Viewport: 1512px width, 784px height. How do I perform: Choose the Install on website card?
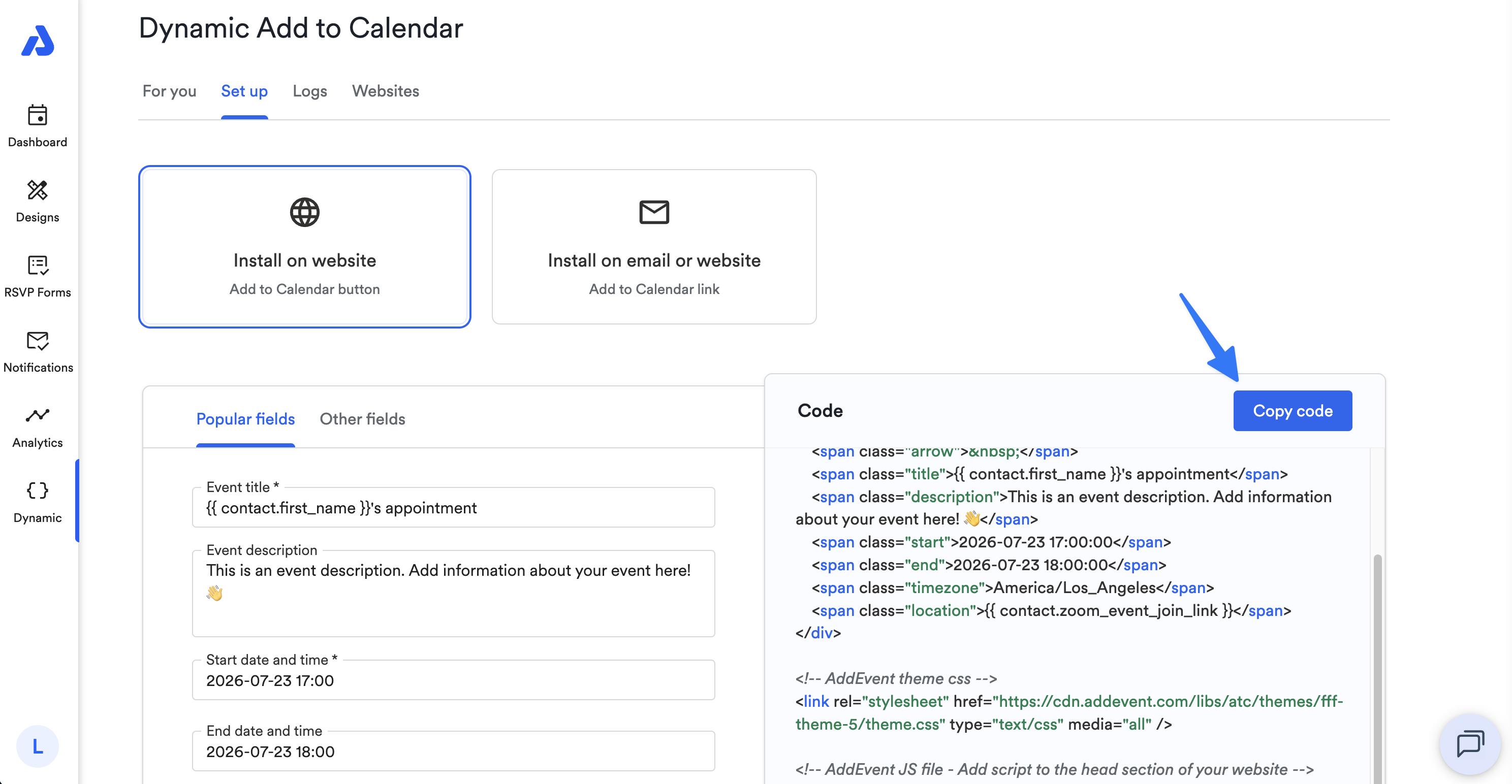tap(305, 246)
